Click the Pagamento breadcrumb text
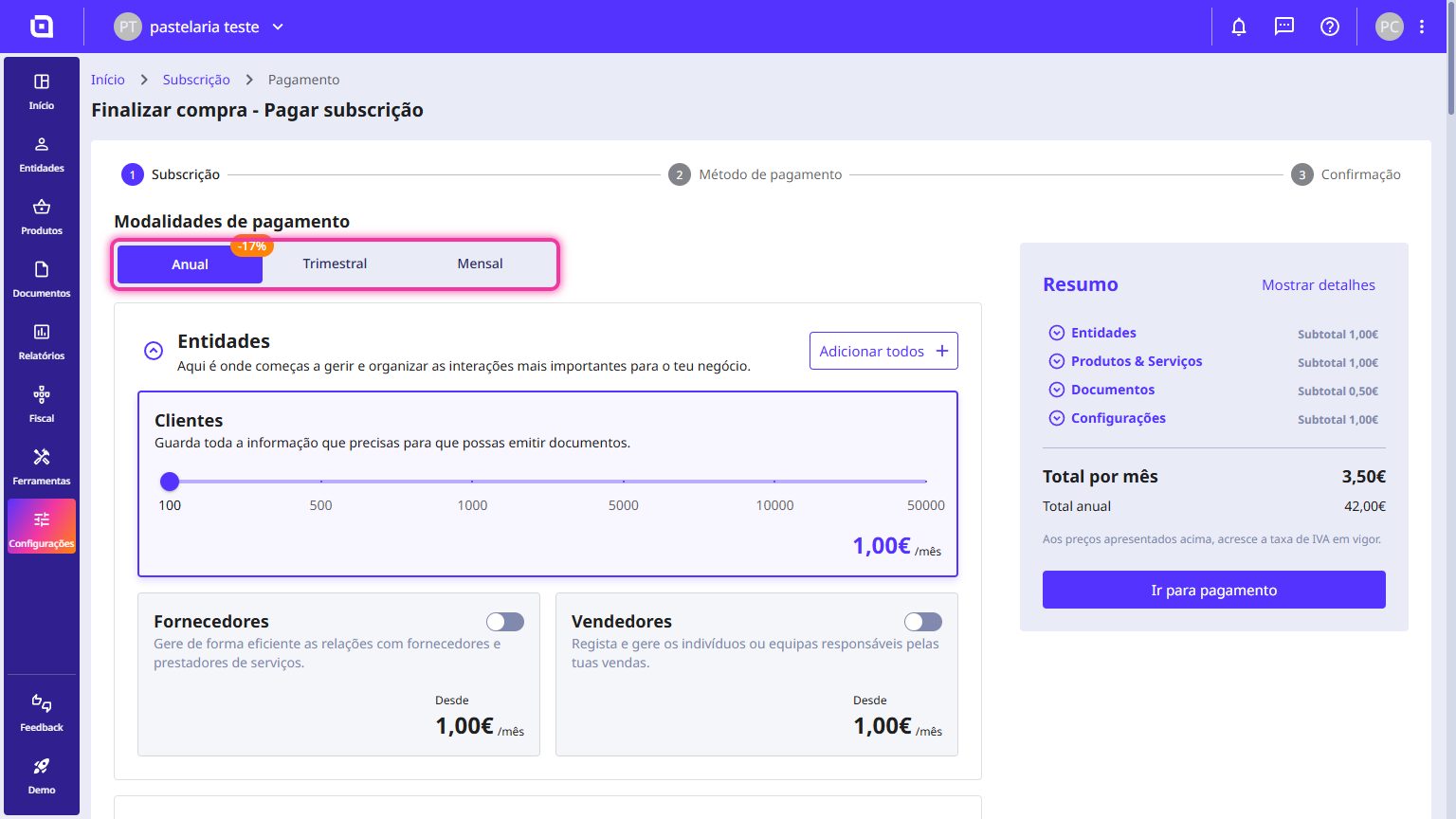This screenshot has width=1456, height=819. click(303, 80)
